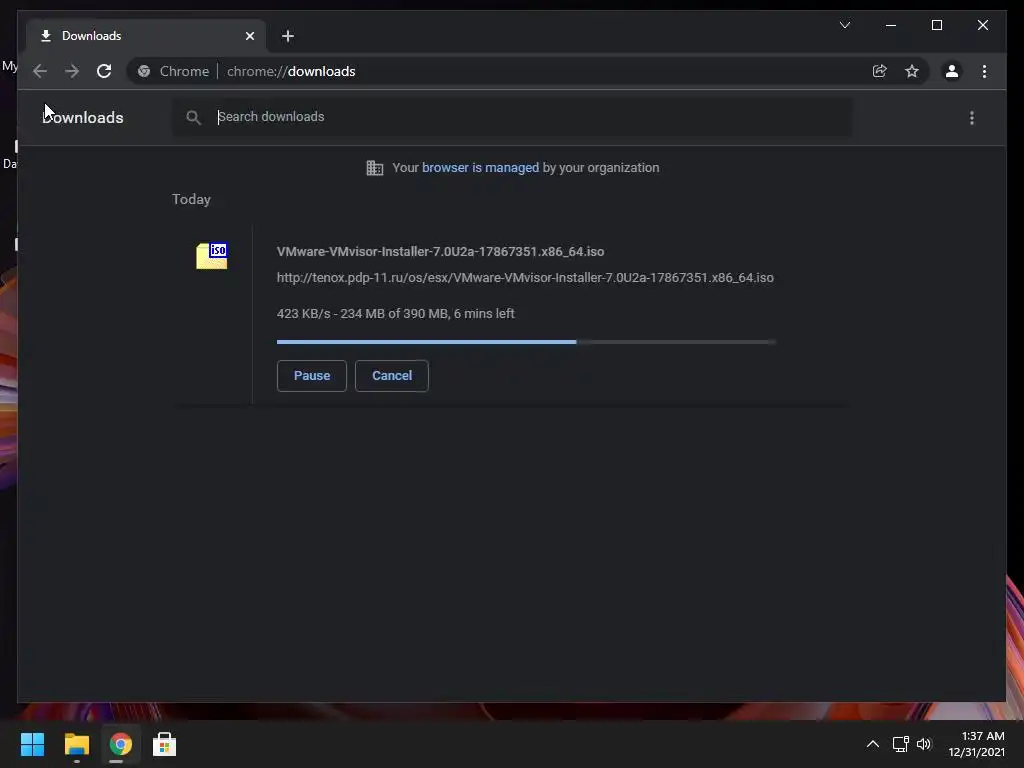Open Microsoft Store from the taskbar
The width and height of the screenshot is (1024, 768).
click(165, 744)
